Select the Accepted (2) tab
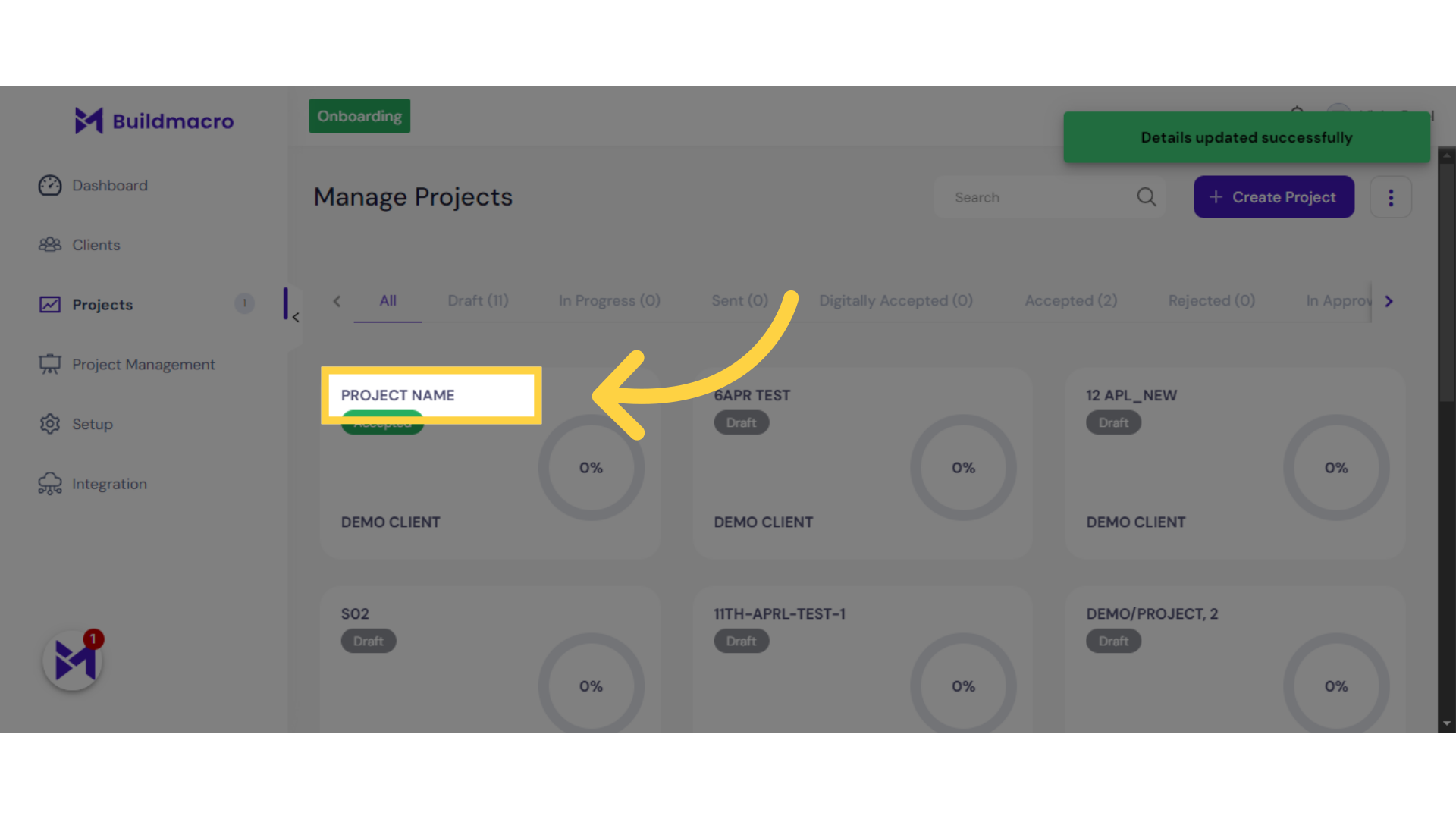The image size is (1456, 819). pyautogui.click(x=1071, y=300)
